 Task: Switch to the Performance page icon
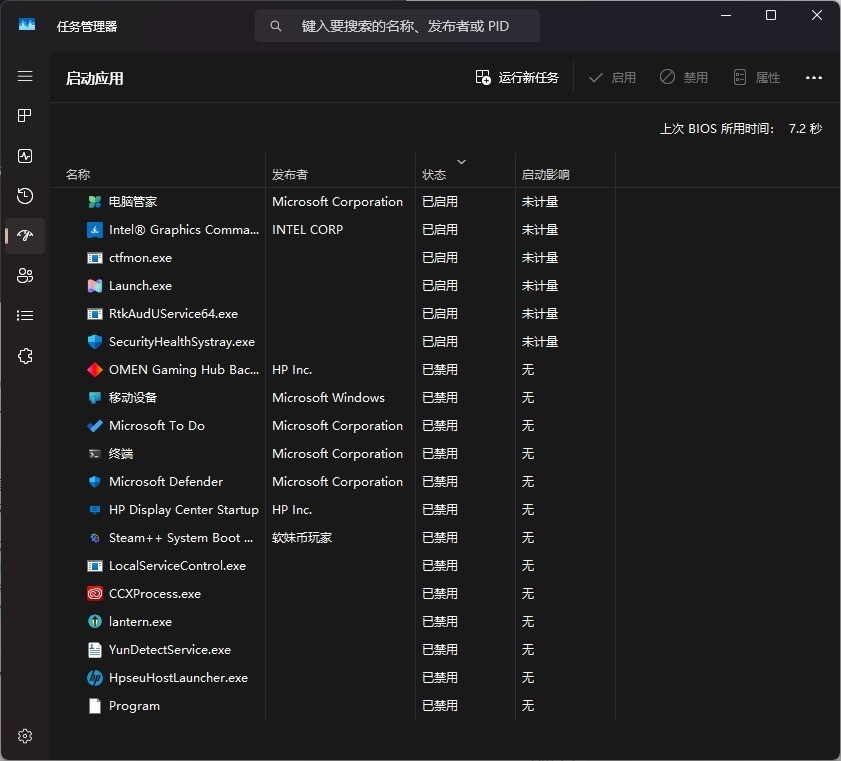(x=25, y=156)
